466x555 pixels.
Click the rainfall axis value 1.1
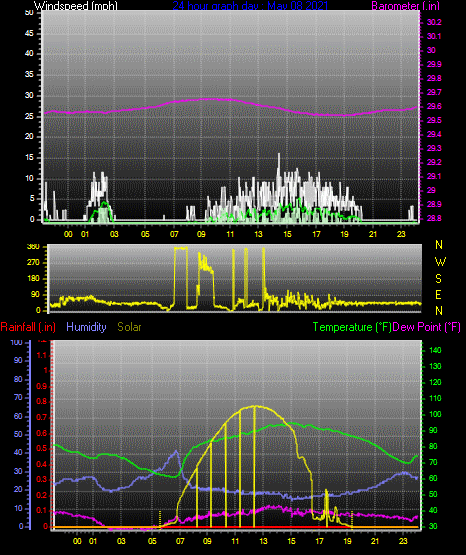42,355
